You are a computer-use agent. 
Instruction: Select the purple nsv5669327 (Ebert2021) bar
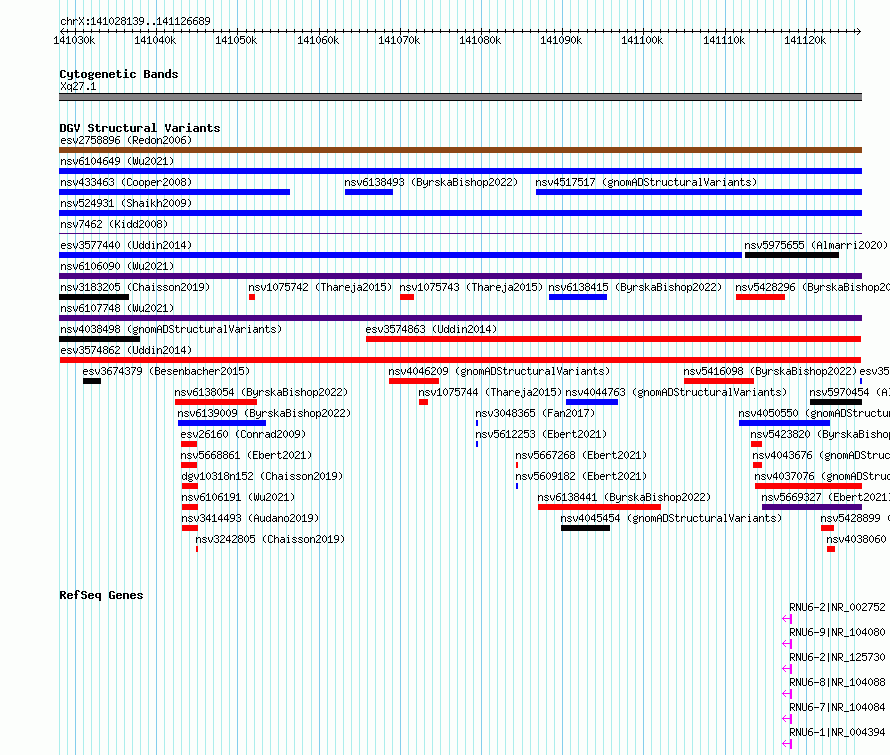[x=812, y=507]
